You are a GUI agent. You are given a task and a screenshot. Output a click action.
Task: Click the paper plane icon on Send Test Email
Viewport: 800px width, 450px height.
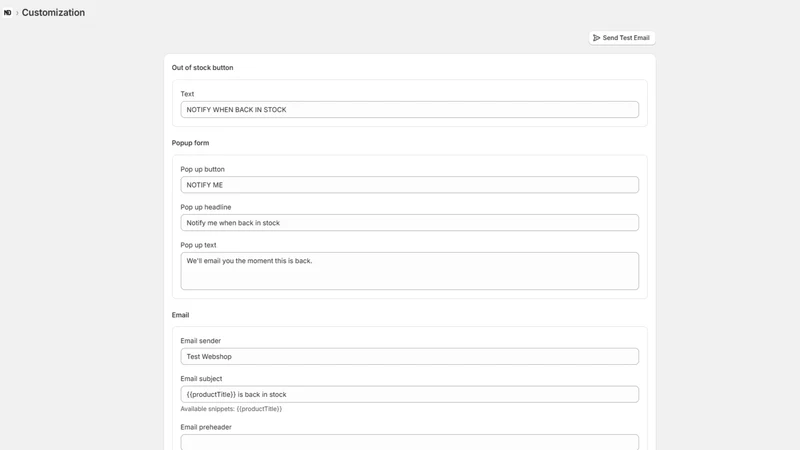[x=596, y=38]
